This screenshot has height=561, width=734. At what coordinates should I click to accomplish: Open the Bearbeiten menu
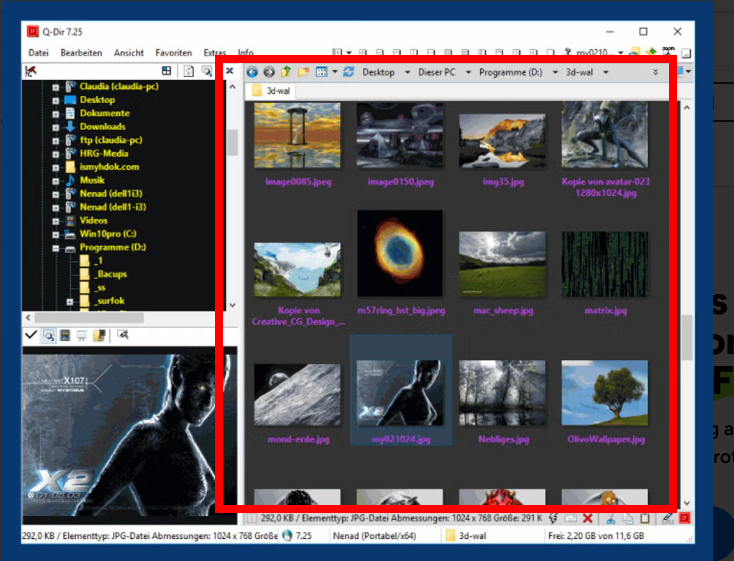pos(81,52)
